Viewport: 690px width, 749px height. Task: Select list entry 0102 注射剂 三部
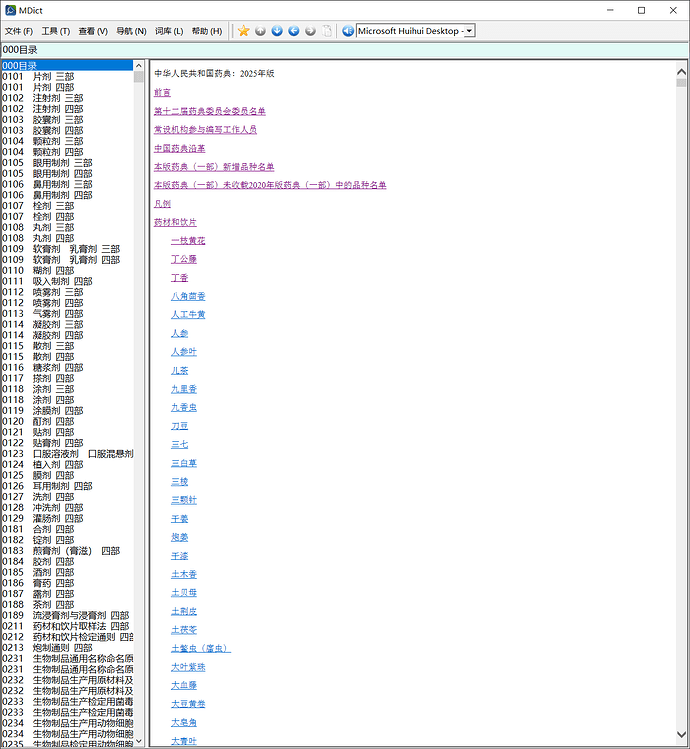coord(67,98)
